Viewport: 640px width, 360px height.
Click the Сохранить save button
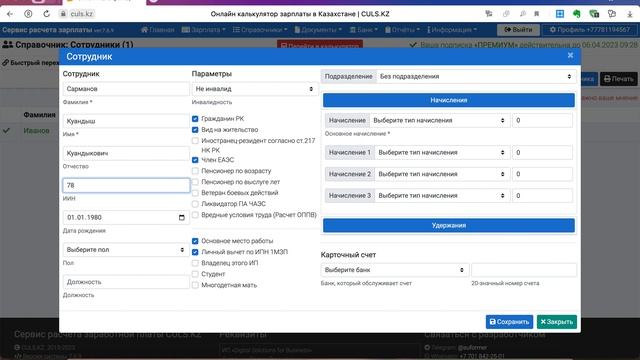(x=509, y=322)
